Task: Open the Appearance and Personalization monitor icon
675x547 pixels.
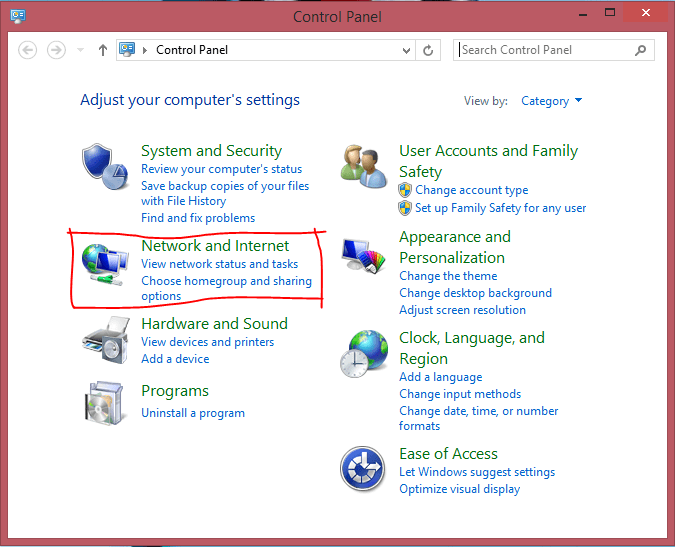Action: pos(364,256)
